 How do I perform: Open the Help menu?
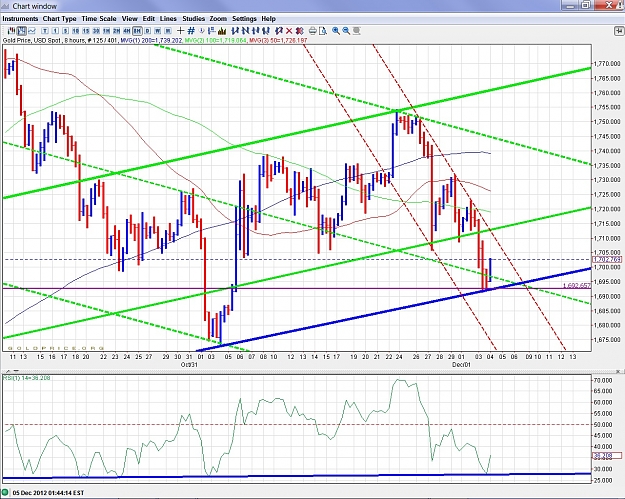(268, 19)
